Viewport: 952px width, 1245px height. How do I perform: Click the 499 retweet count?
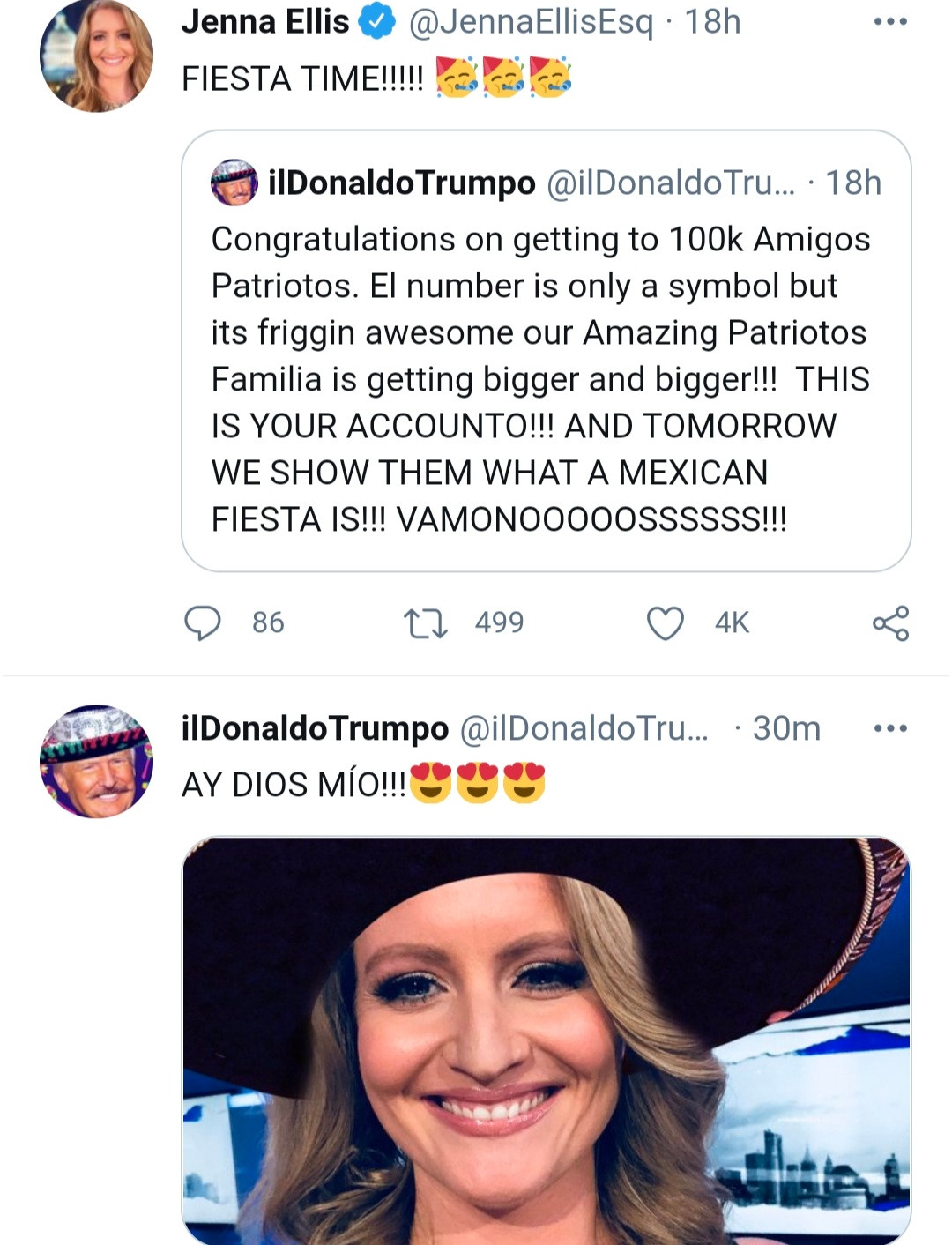coord(499,622)
